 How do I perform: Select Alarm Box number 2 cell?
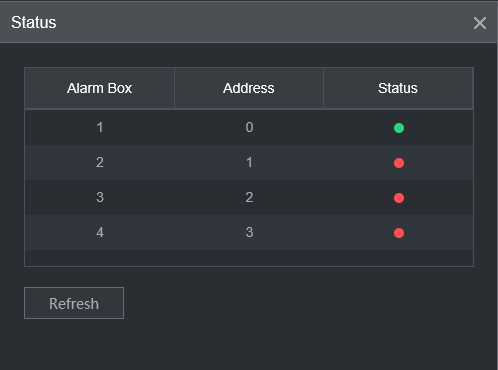[x=100, y=162]
